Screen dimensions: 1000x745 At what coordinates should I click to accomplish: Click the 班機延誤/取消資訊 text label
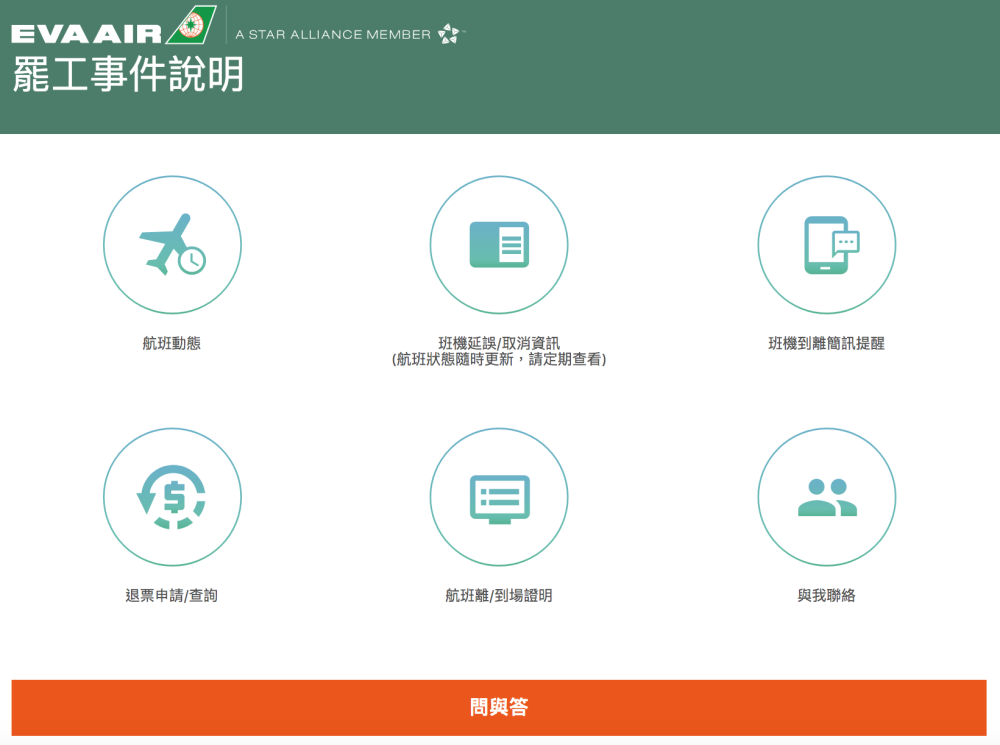tap(499, 343)
